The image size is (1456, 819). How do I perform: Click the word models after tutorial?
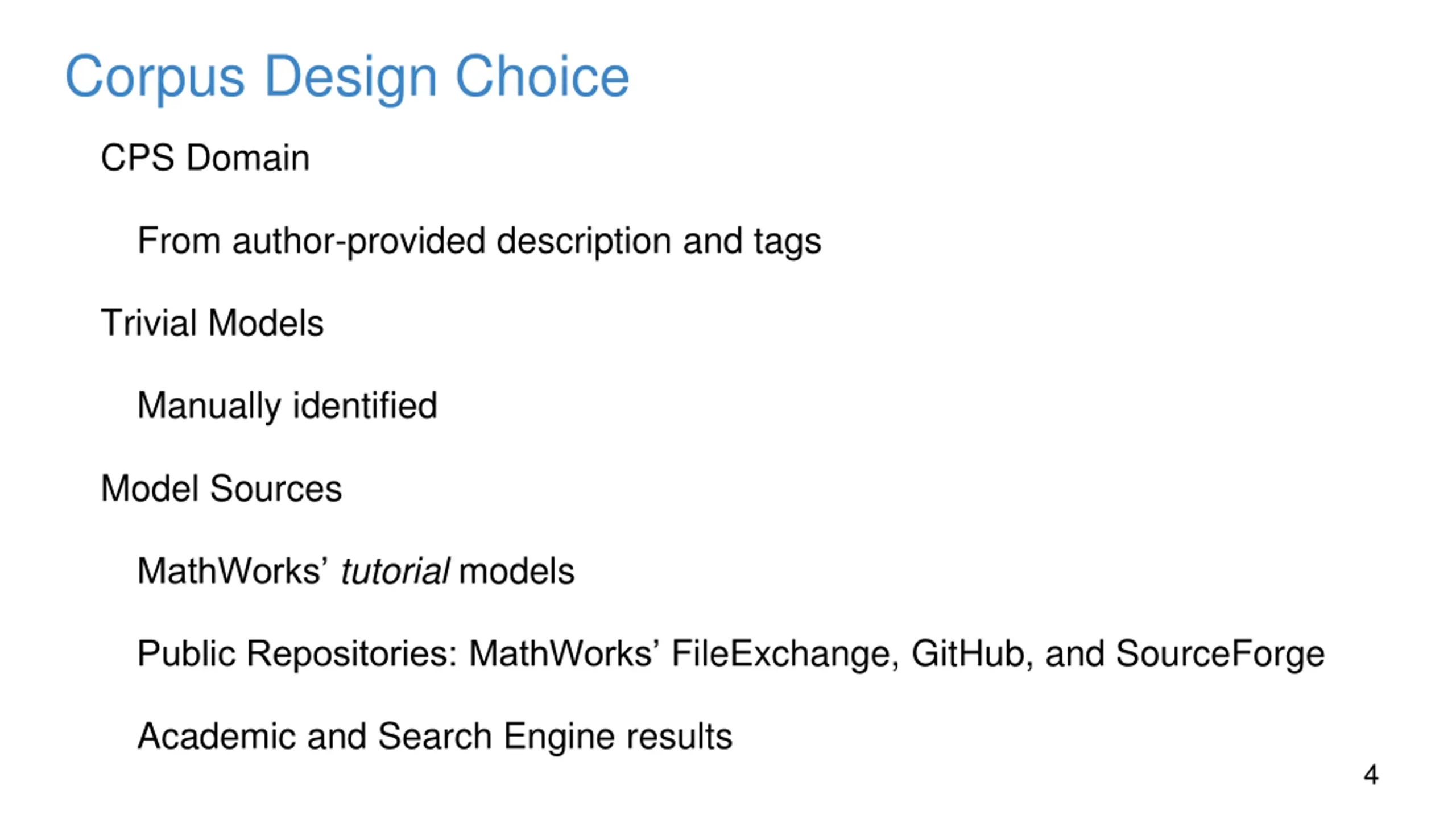[x=516, y=571]
